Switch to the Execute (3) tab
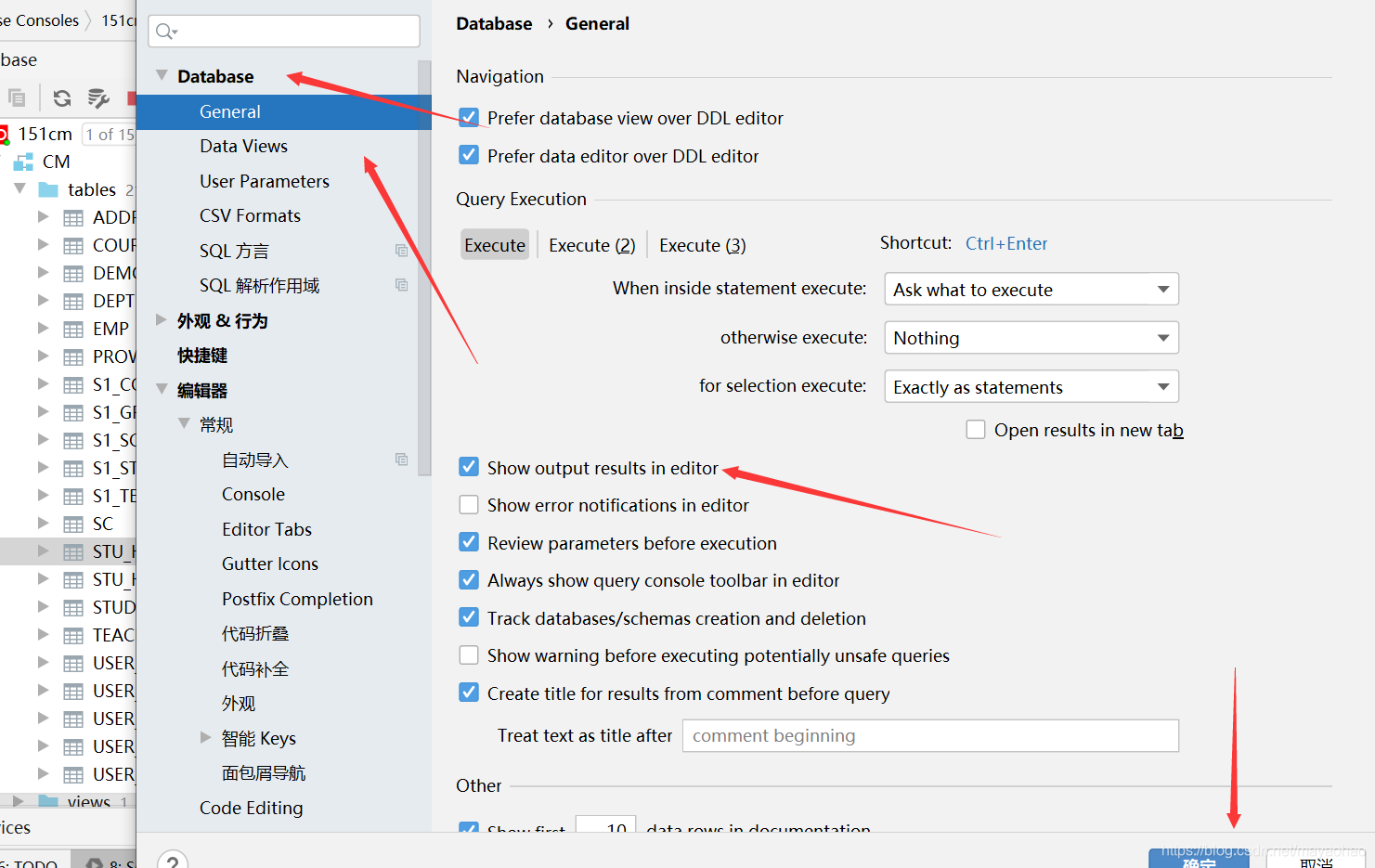The width and height of the screenshot is (1375, 868). tap(703, 245)
